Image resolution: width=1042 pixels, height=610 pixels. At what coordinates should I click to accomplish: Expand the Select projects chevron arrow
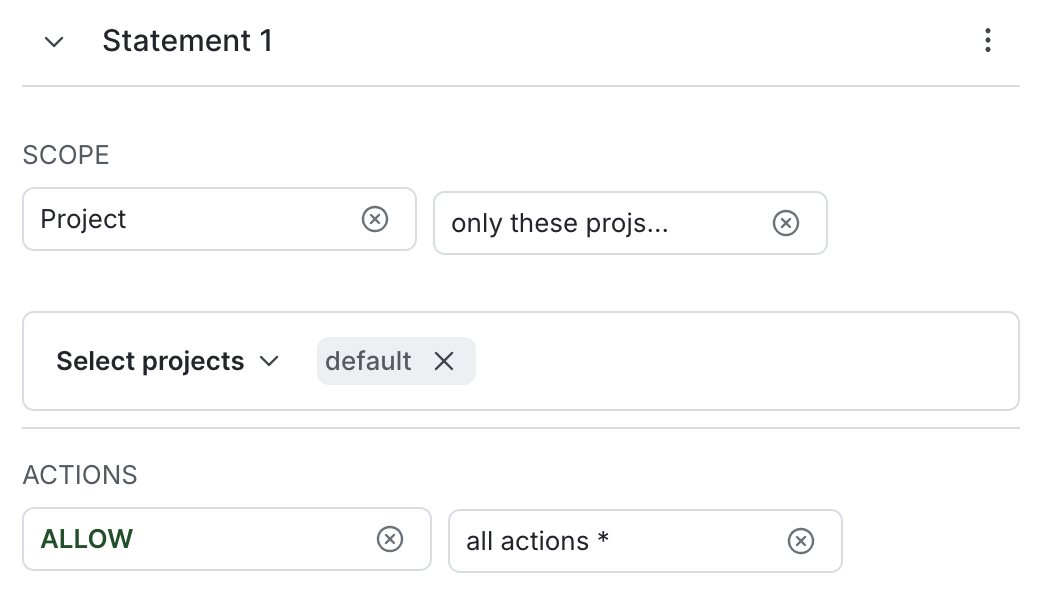(268, 361)
